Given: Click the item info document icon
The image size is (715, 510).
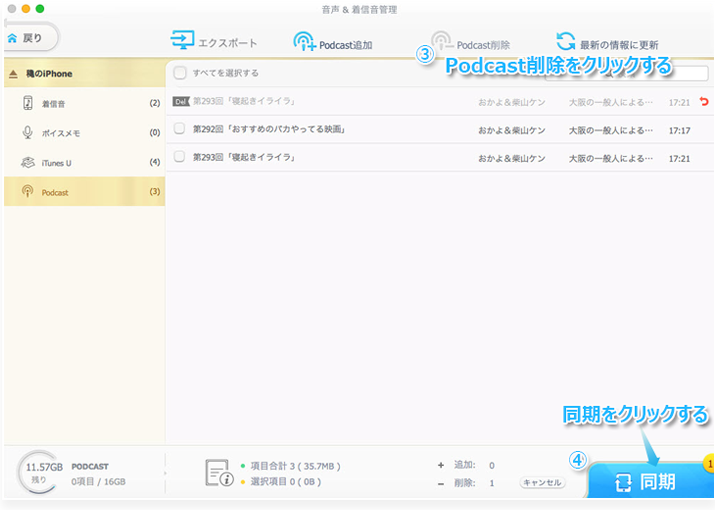Looking at the screenshot, I should [x=219, y=473].
